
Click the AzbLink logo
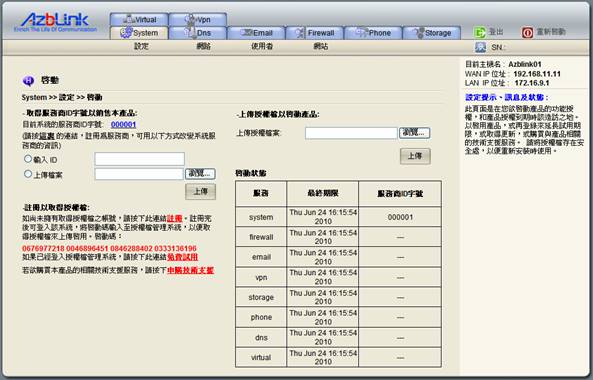point(55,22)
